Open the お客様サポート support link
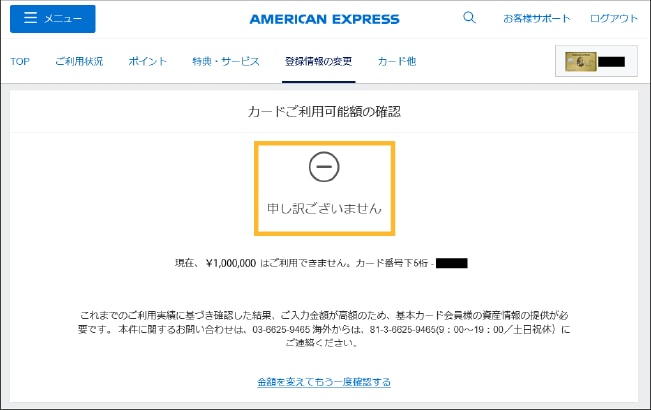The image size is (651, 410). tap(537, 19)
